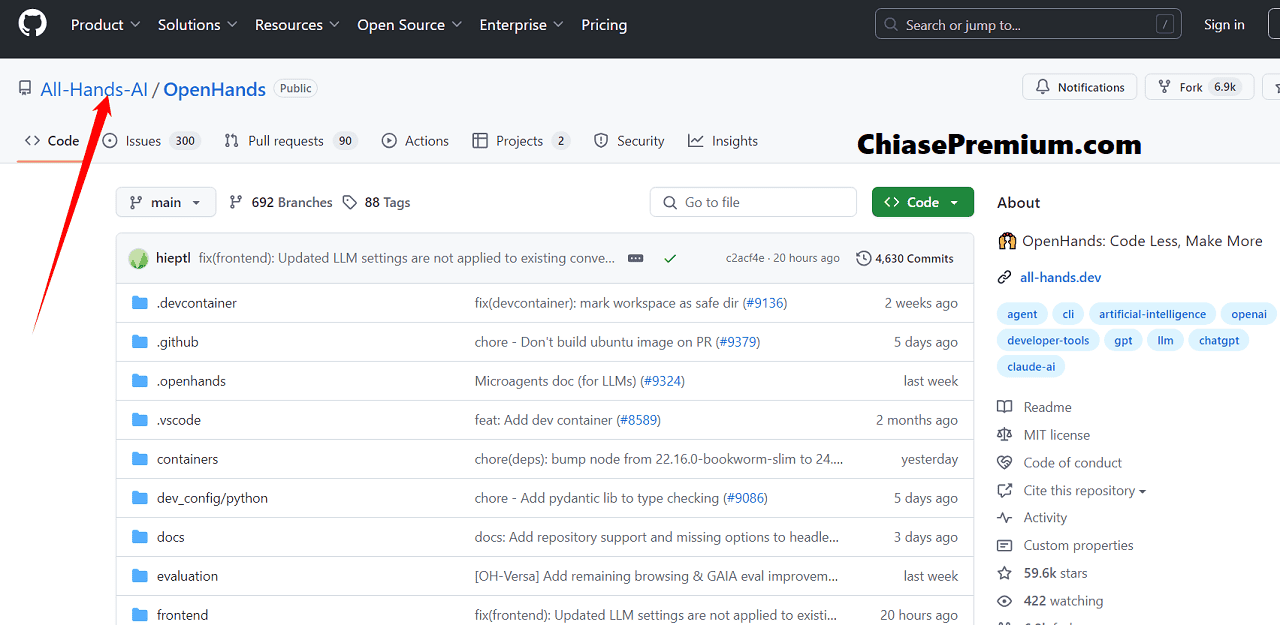Click the docs folder icon

(x=140, y=537)
